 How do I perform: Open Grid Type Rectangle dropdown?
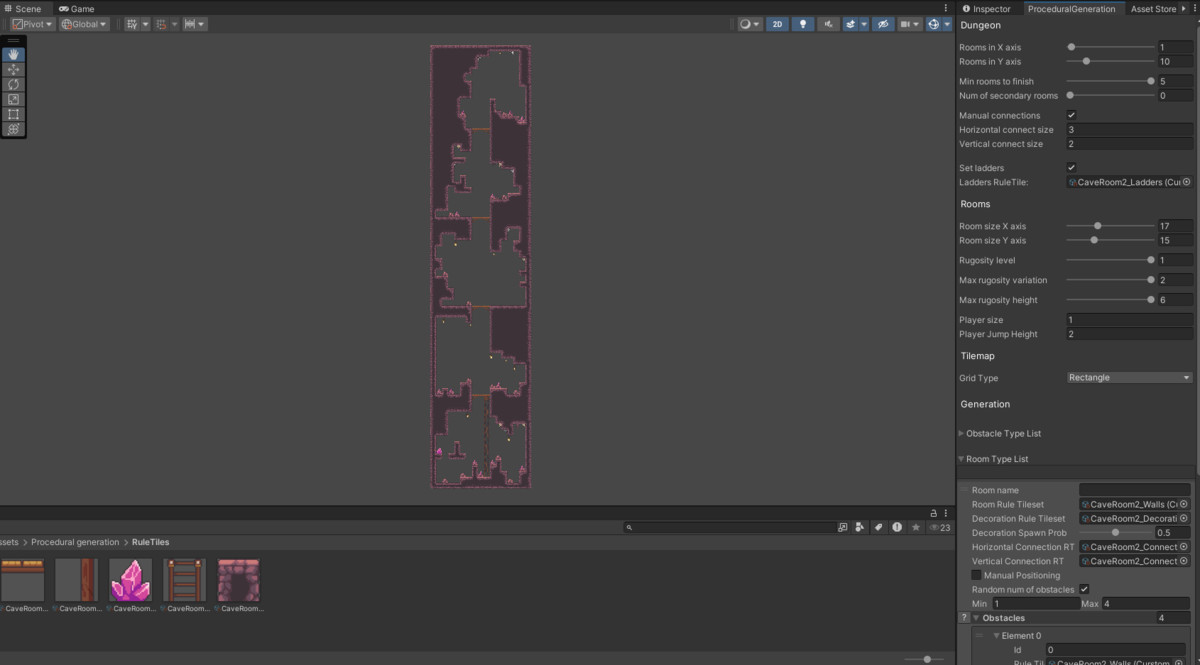pyautogui.click(x=1129, y=378)
